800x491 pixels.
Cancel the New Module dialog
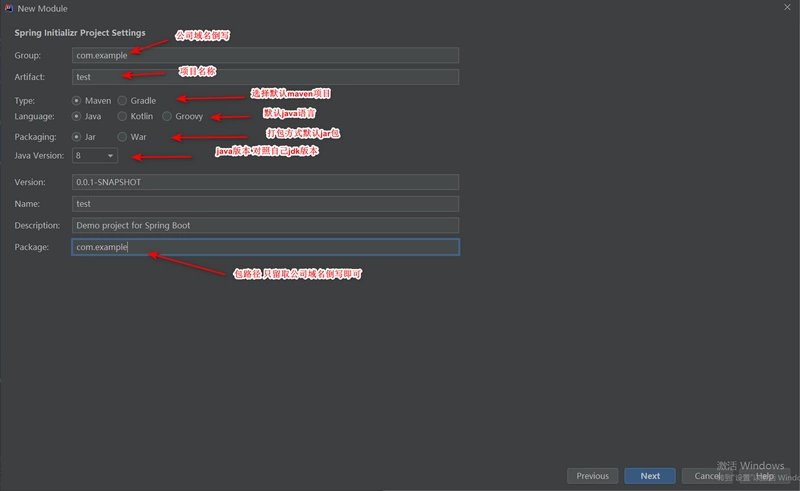(707, 476)
